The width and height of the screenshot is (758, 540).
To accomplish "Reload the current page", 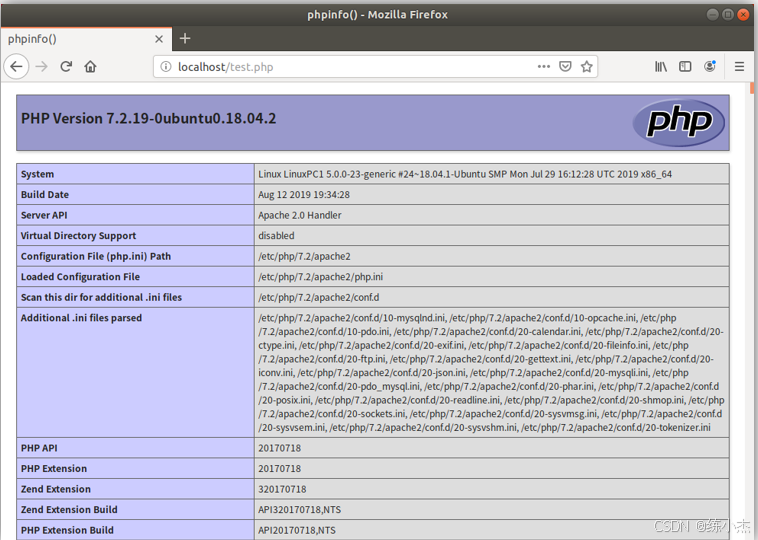I will coord(66,67).
